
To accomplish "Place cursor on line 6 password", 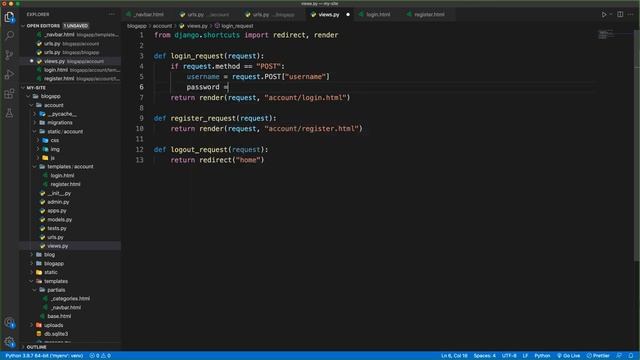I will pyautogui.click(x=202, y=87).
